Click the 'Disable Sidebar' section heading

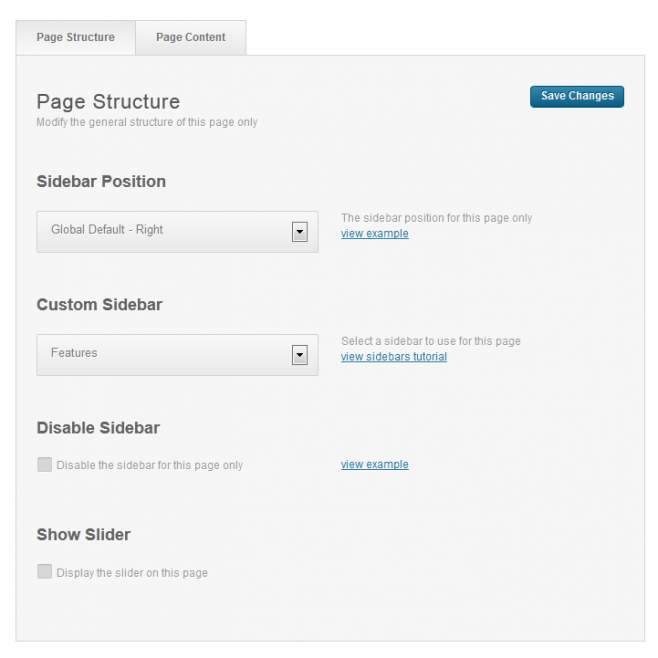[98, 428]
